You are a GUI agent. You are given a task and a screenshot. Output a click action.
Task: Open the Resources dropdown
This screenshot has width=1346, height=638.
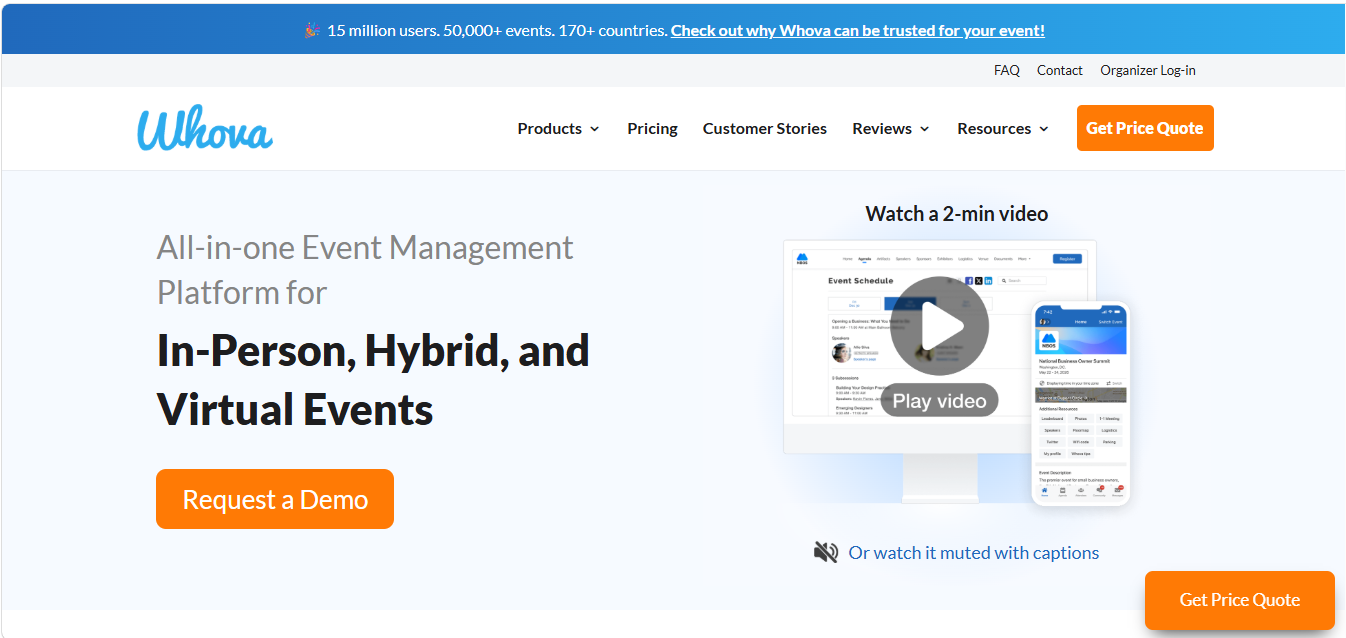(x=1002, y=128)
